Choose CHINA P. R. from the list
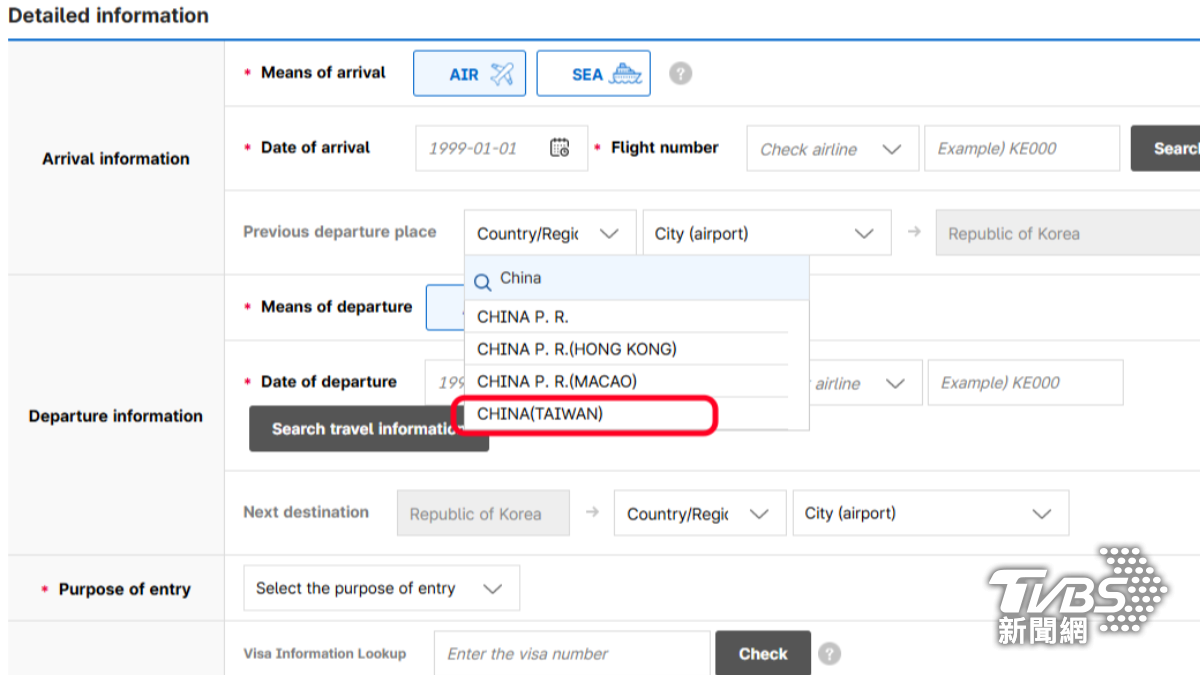Viewport: 1200px width, 675px height. [x=523, y=317]
